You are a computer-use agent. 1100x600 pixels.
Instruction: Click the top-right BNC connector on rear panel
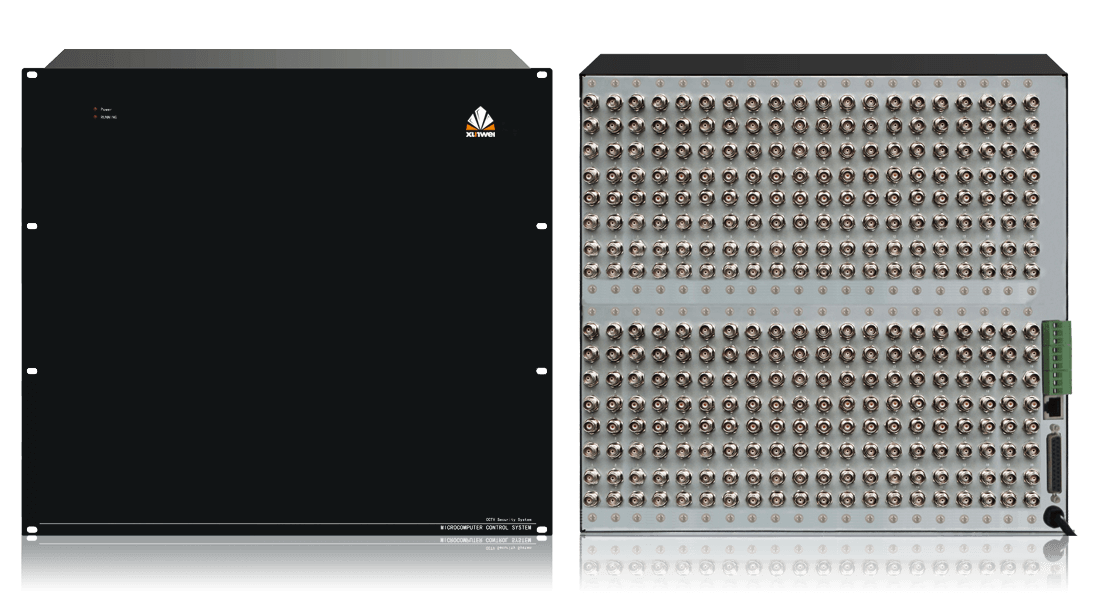[1031, 103]
